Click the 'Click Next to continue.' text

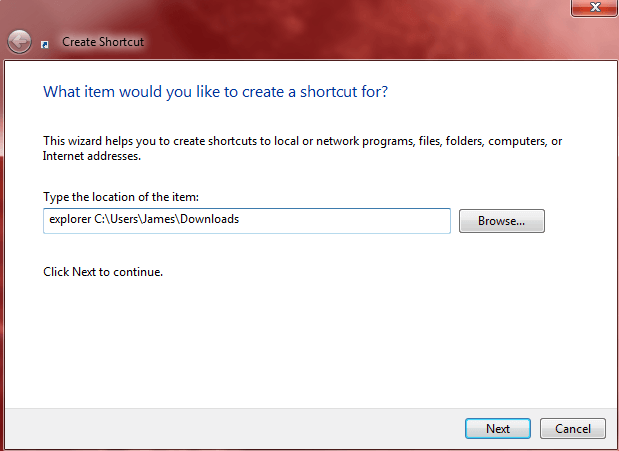pos(103,272)
